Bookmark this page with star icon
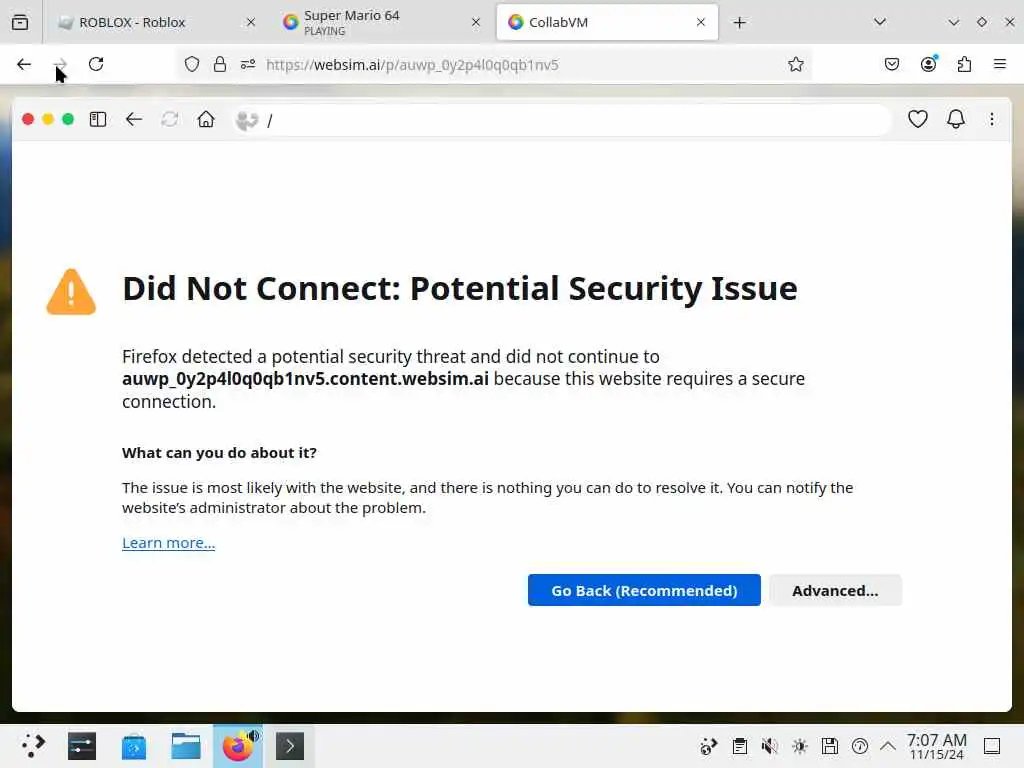The width and height of the screenshot is (1024, 768). tap(796, 65)
